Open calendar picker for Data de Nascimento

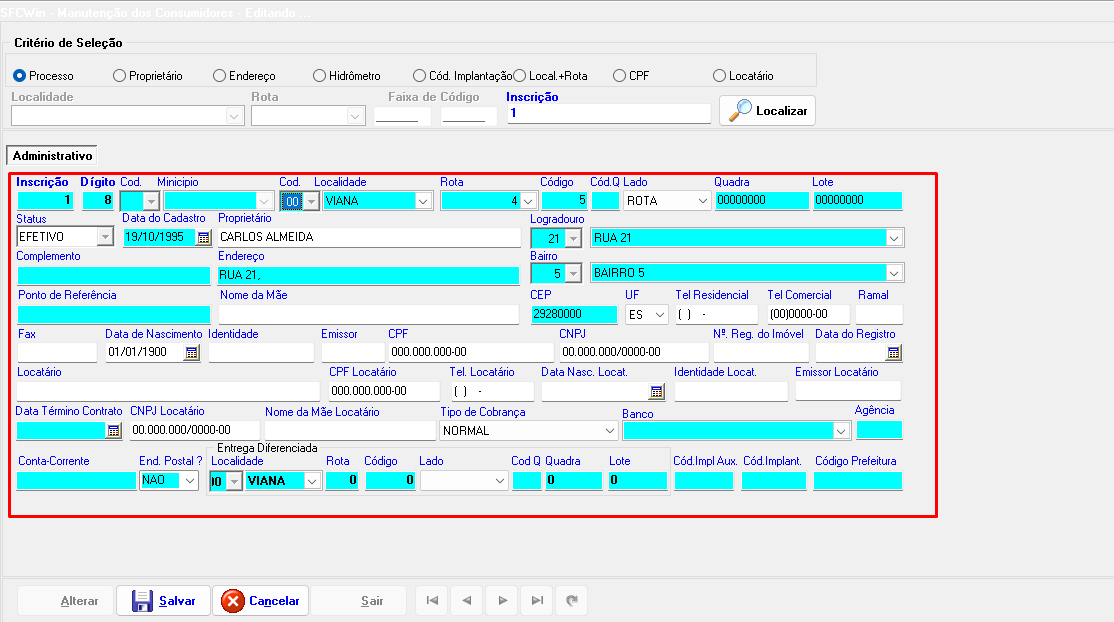click(191, 352)
